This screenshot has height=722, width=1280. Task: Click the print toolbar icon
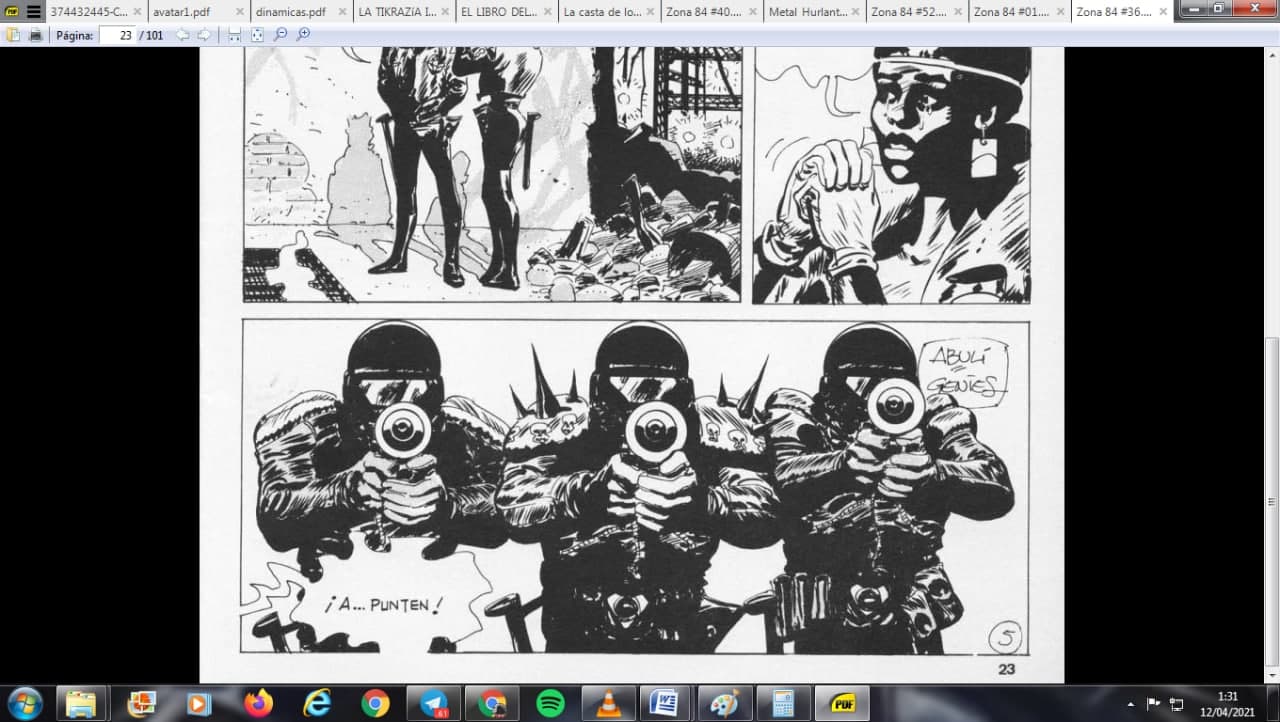[x=36, y=35]
